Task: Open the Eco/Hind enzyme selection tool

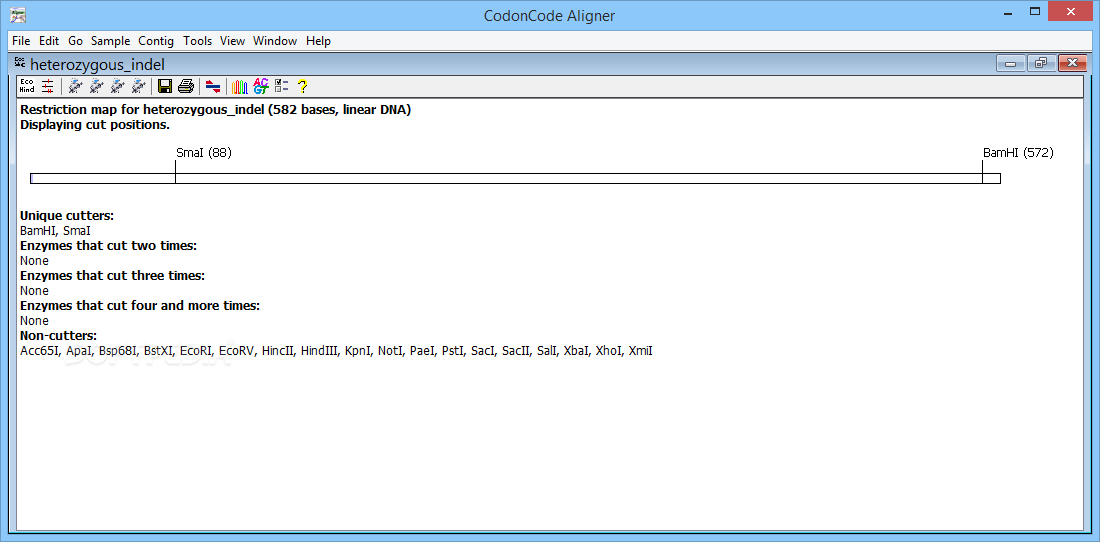Action: [27, 86]
